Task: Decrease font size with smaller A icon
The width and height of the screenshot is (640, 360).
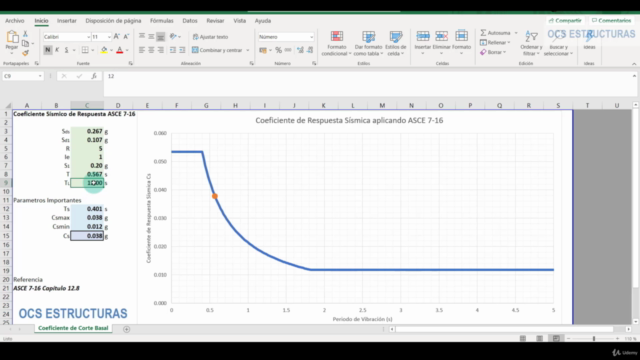Action: click(126, 37)
